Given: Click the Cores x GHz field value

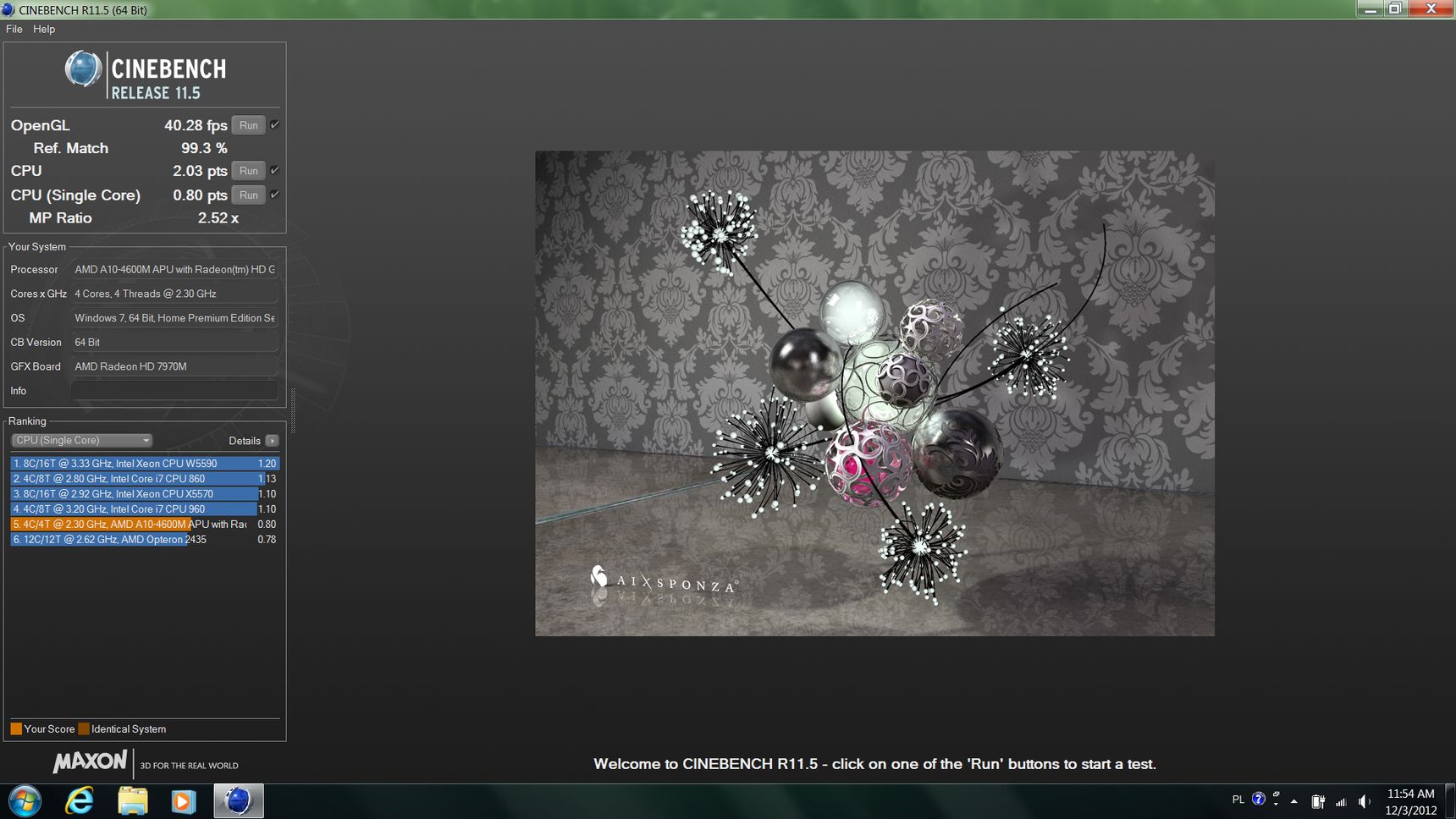Looking at the screenshot, I should [174, 294].
